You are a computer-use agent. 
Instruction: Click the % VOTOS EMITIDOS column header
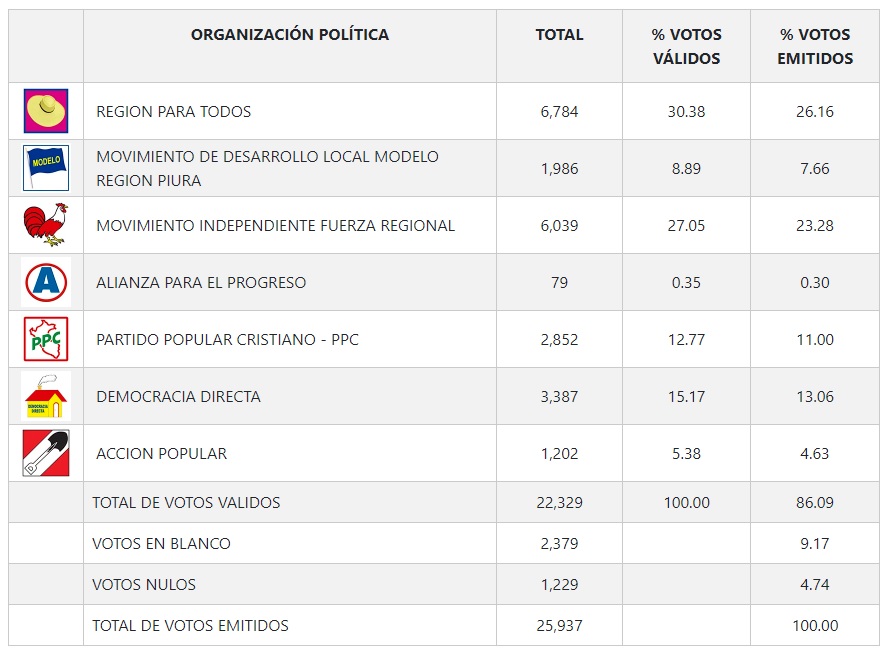[x=815, y=46]
